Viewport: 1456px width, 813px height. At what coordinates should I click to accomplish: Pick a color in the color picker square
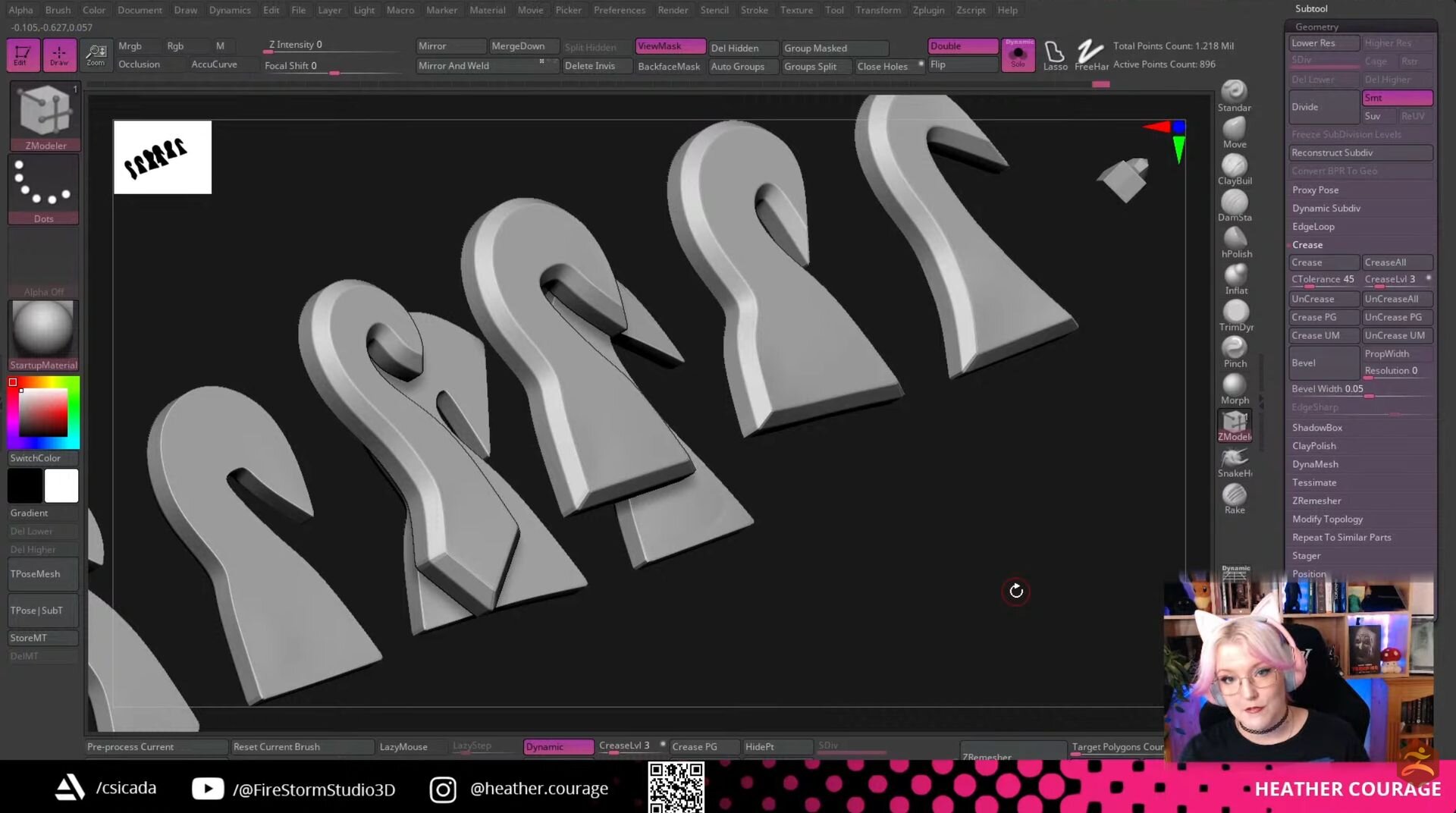pyautogui.click(x=43, y=413)
